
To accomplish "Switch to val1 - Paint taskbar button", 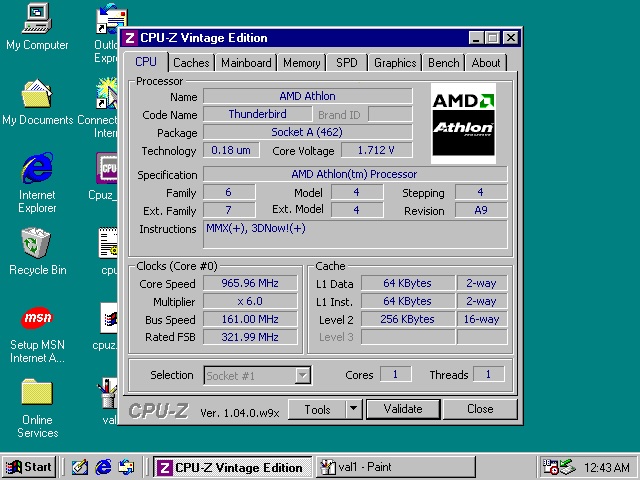I will pos(396,467).
